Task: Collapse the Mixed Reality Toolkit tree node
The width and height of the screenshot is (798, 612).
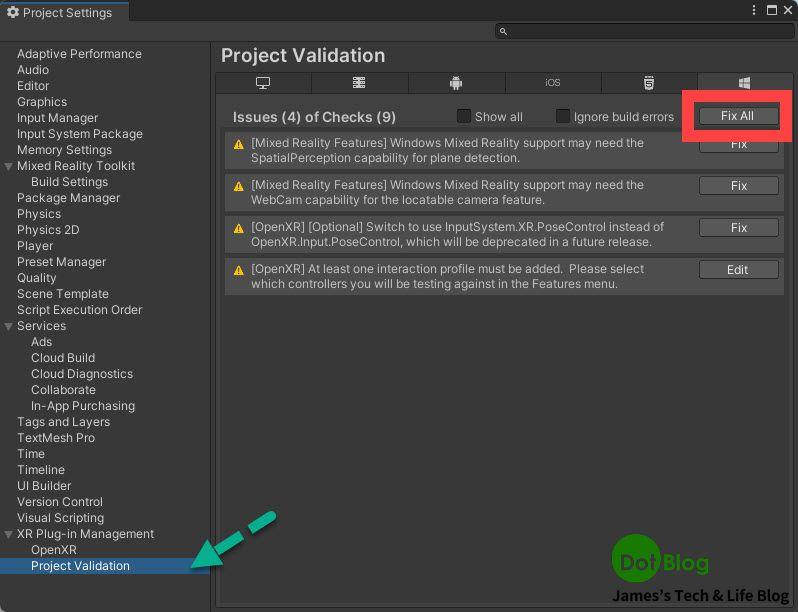Action: click(9, 166)
